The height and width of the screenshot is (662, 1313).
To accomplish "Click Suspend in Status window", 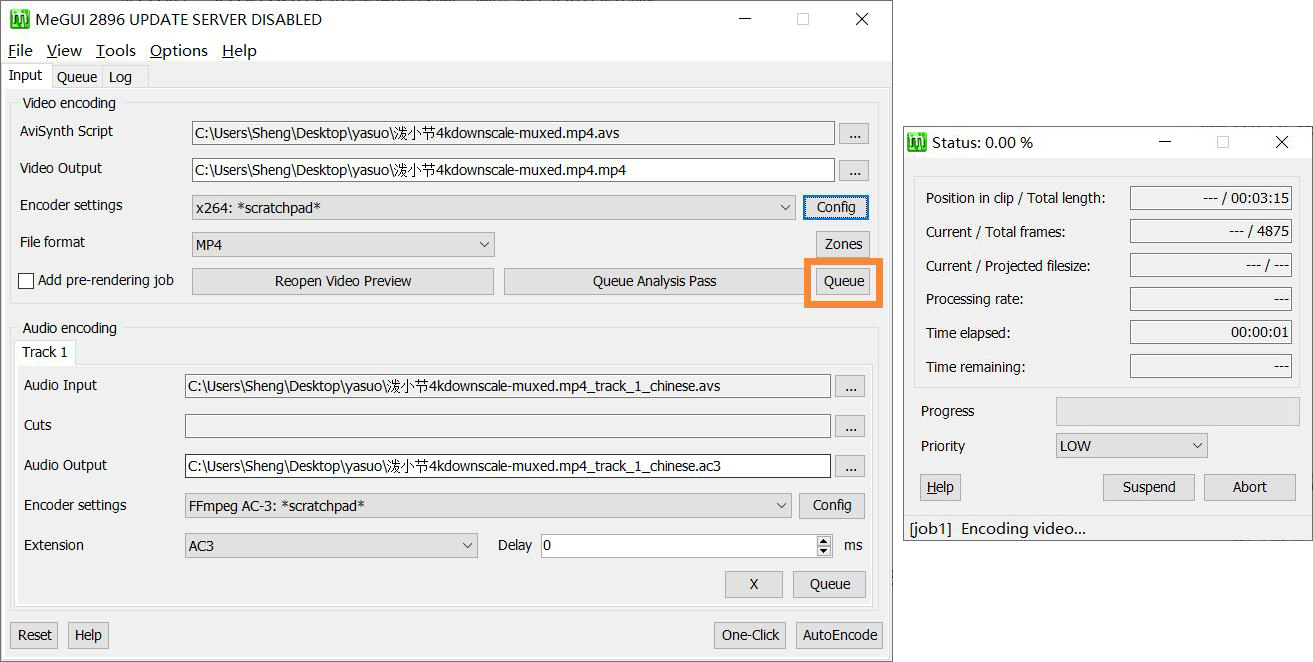I will tap(1149, 487).
